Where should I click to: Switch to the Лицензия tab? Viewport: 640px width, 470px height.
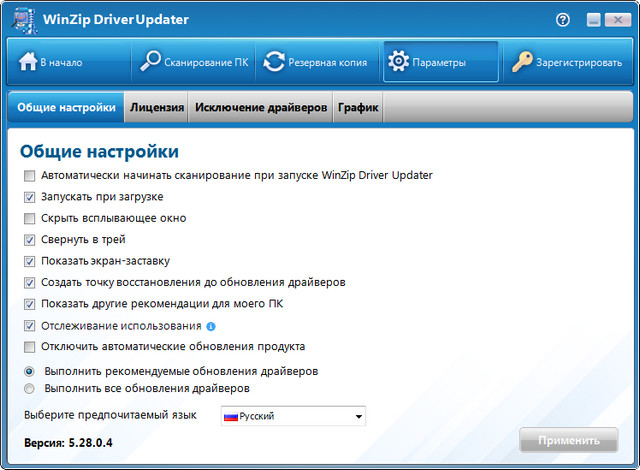coord(157,108)
